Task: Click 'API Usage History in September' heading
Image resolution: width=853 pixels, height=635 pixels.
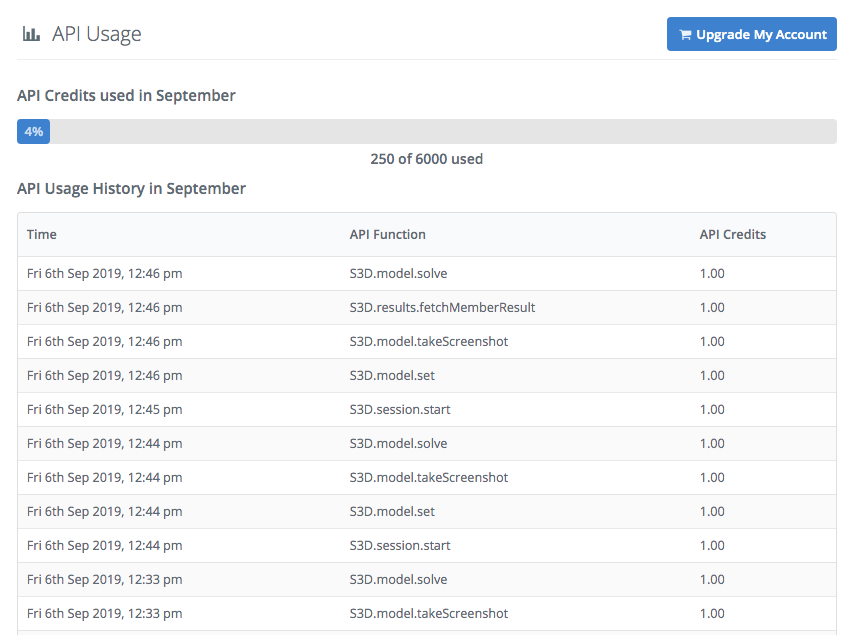Action: [131, 188]
